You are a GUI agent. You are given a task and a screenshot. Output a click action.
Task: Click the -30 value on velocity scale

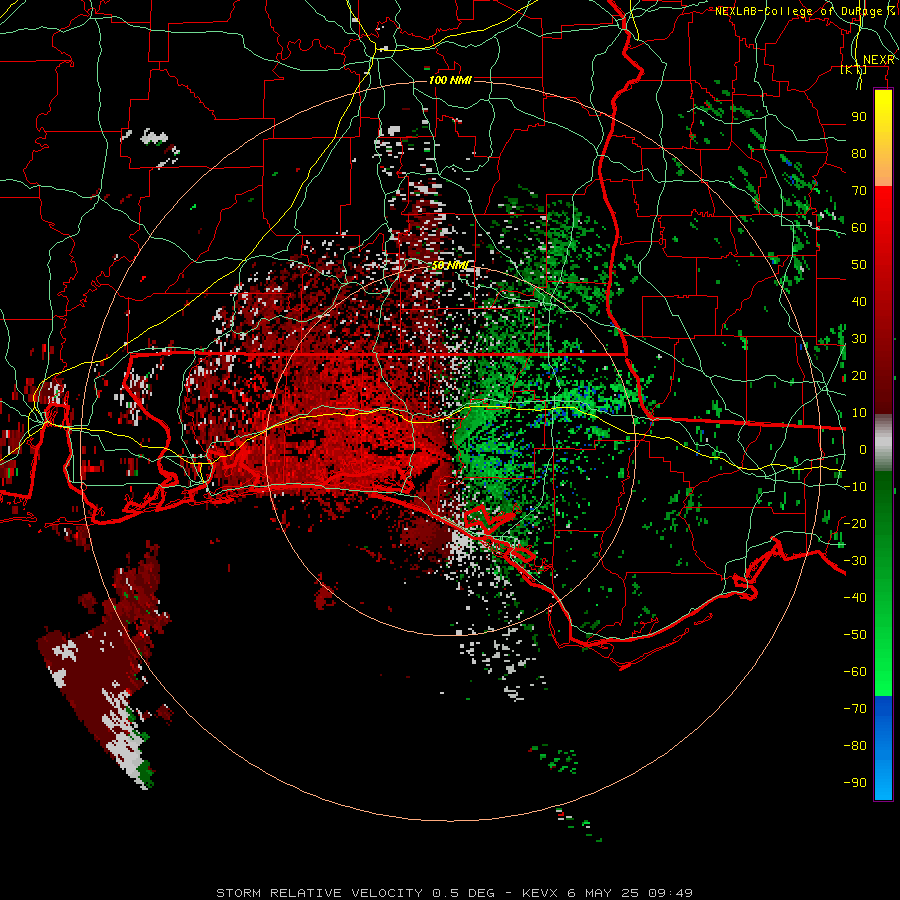[x=855, y=561]
